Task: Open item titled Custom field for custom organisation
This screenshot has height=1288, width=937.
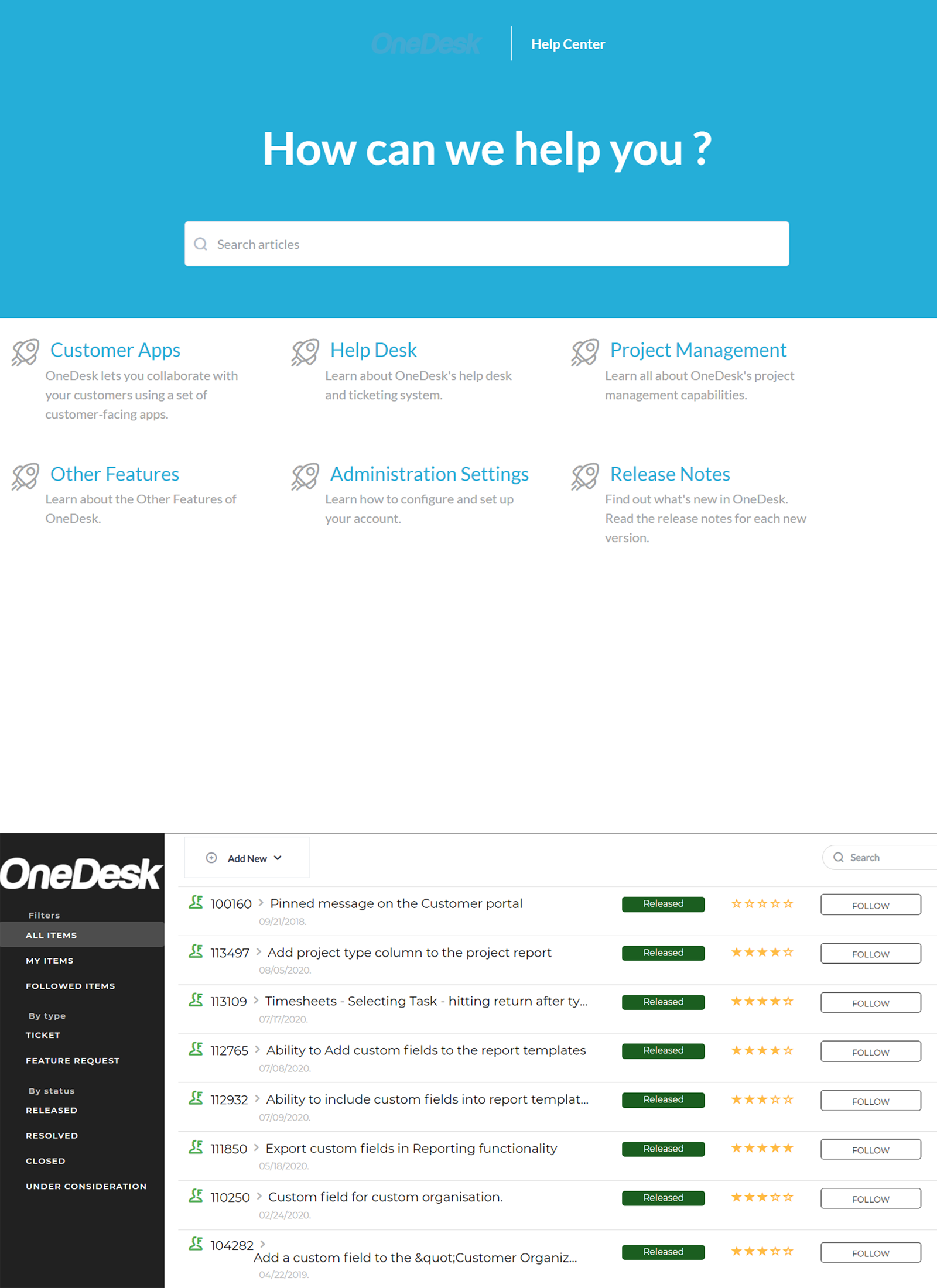Action: [385, 1197]
